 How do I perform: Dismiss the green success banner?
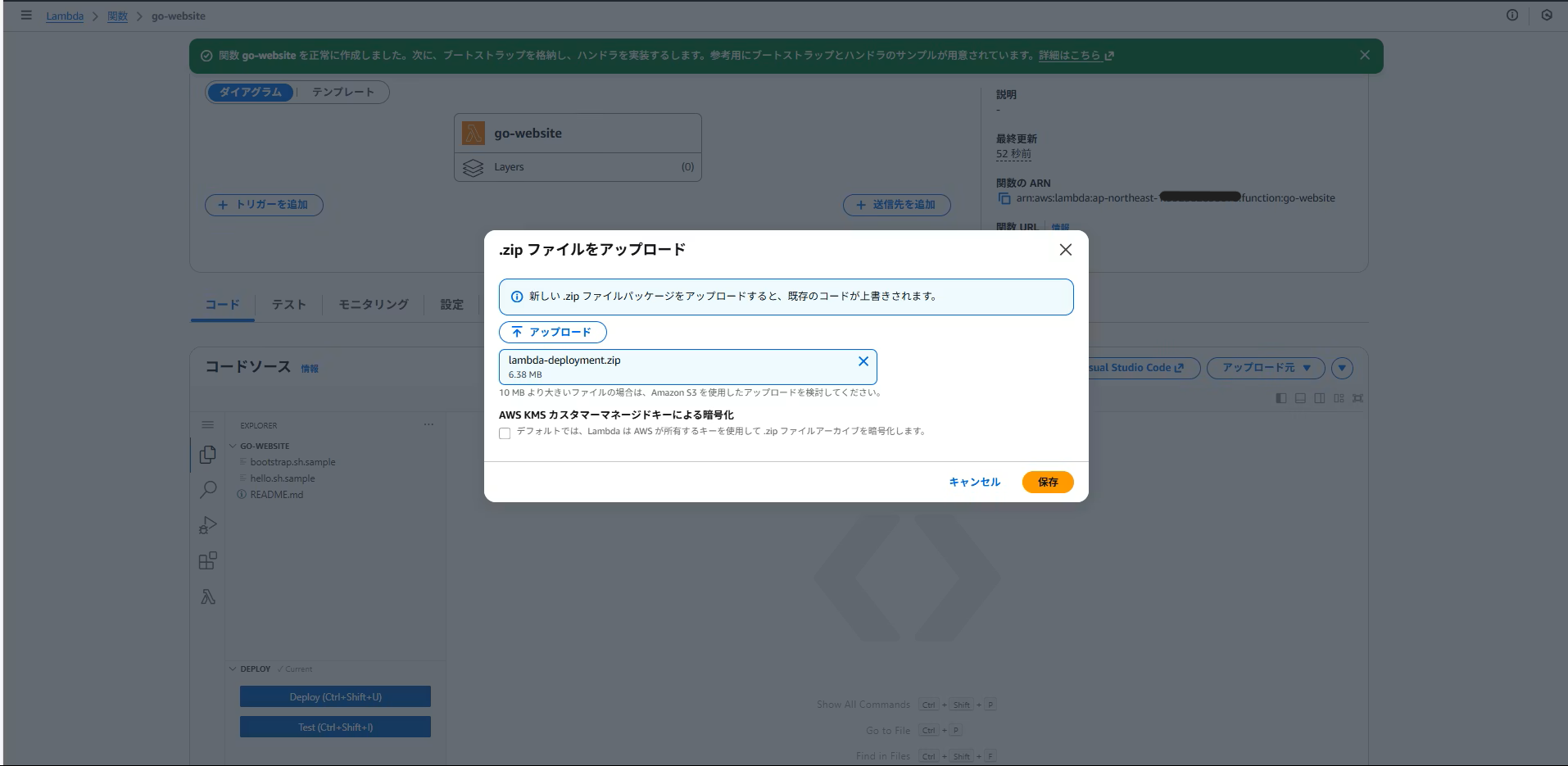(1364, 56)
